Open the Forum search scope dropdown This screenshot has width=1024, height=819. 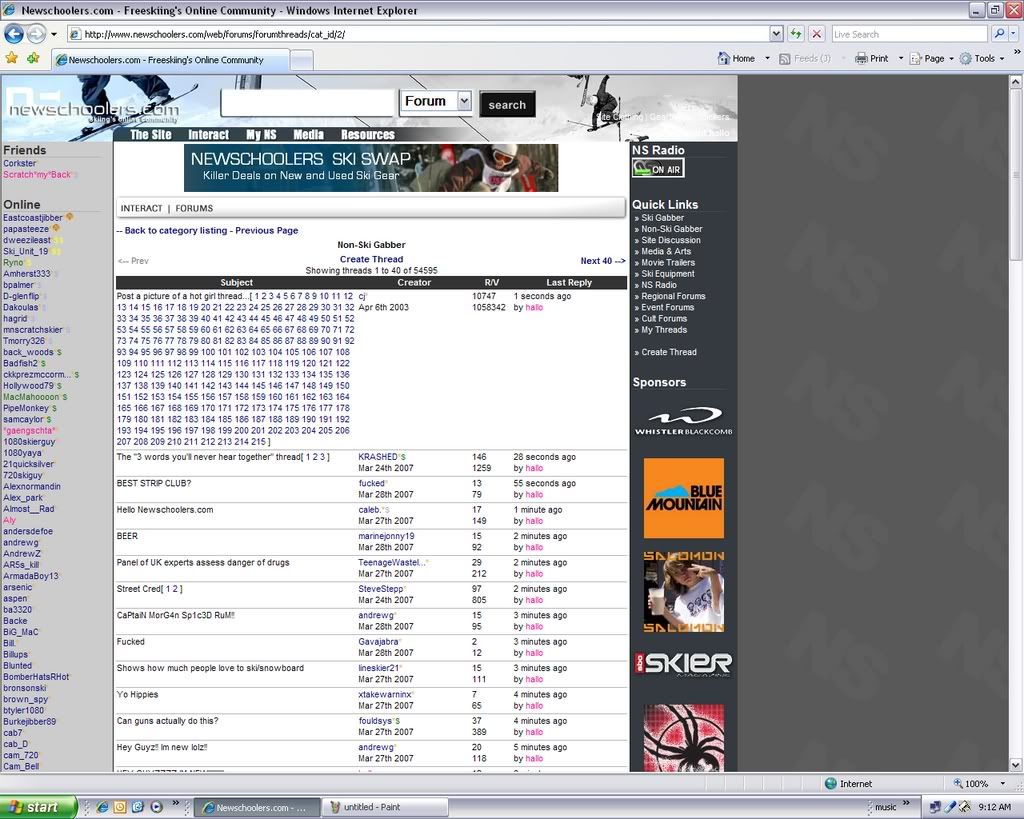[463, 101]
